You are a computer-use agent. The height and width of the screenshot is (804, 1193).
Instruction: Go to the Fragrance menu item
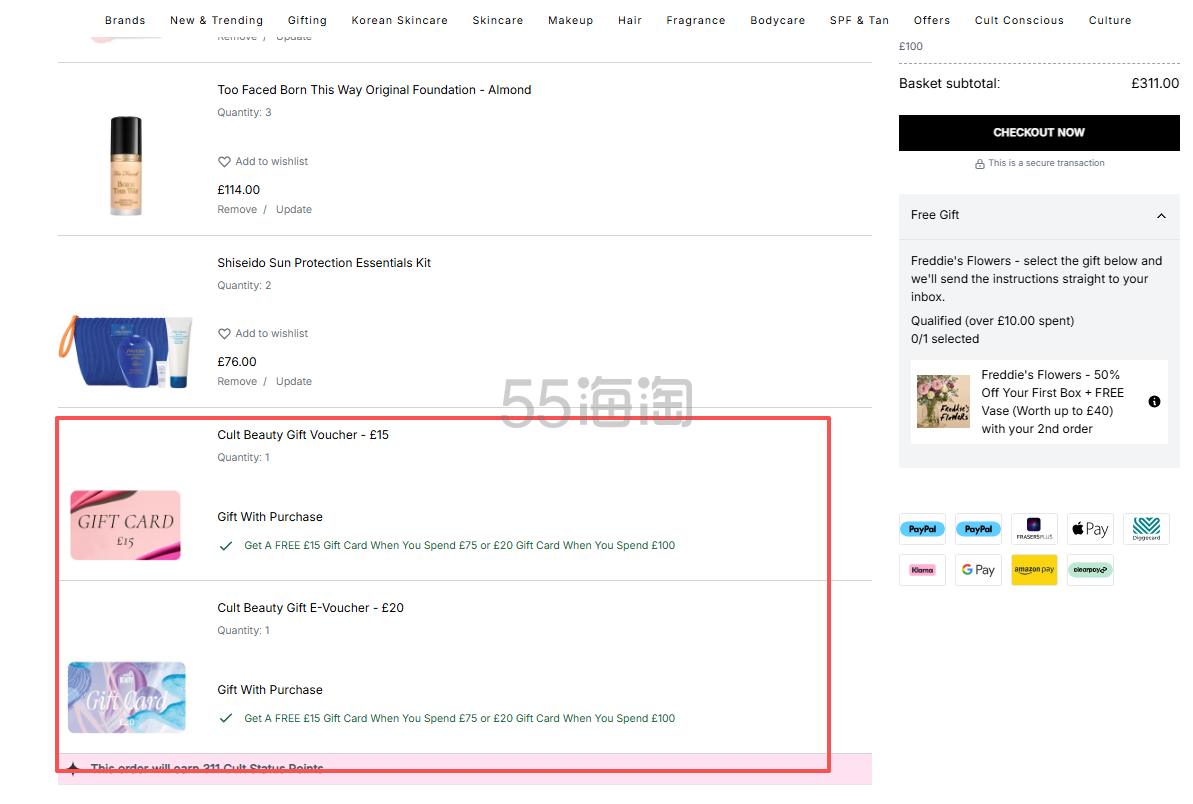tap(696, 20)
